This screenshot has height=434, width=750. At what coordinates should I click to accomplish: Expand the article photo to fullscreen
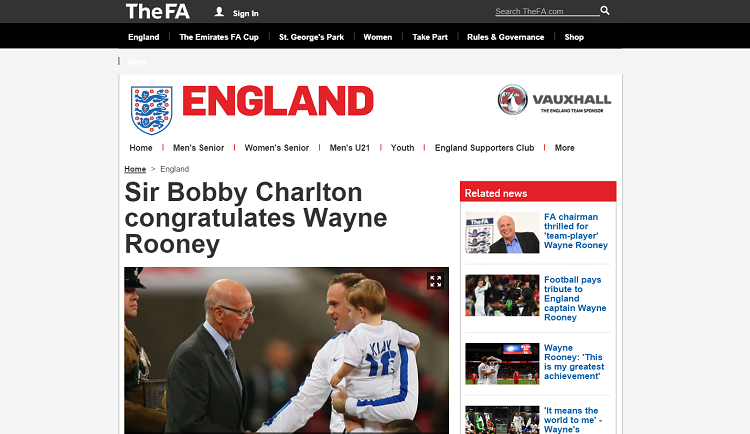(435, 281)
